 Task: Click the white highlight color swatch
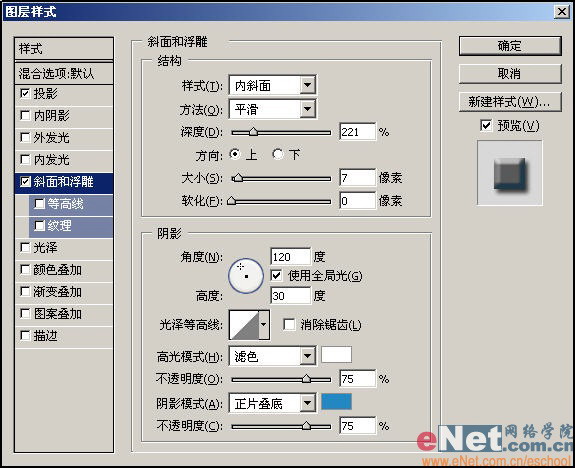coord(337,354)
